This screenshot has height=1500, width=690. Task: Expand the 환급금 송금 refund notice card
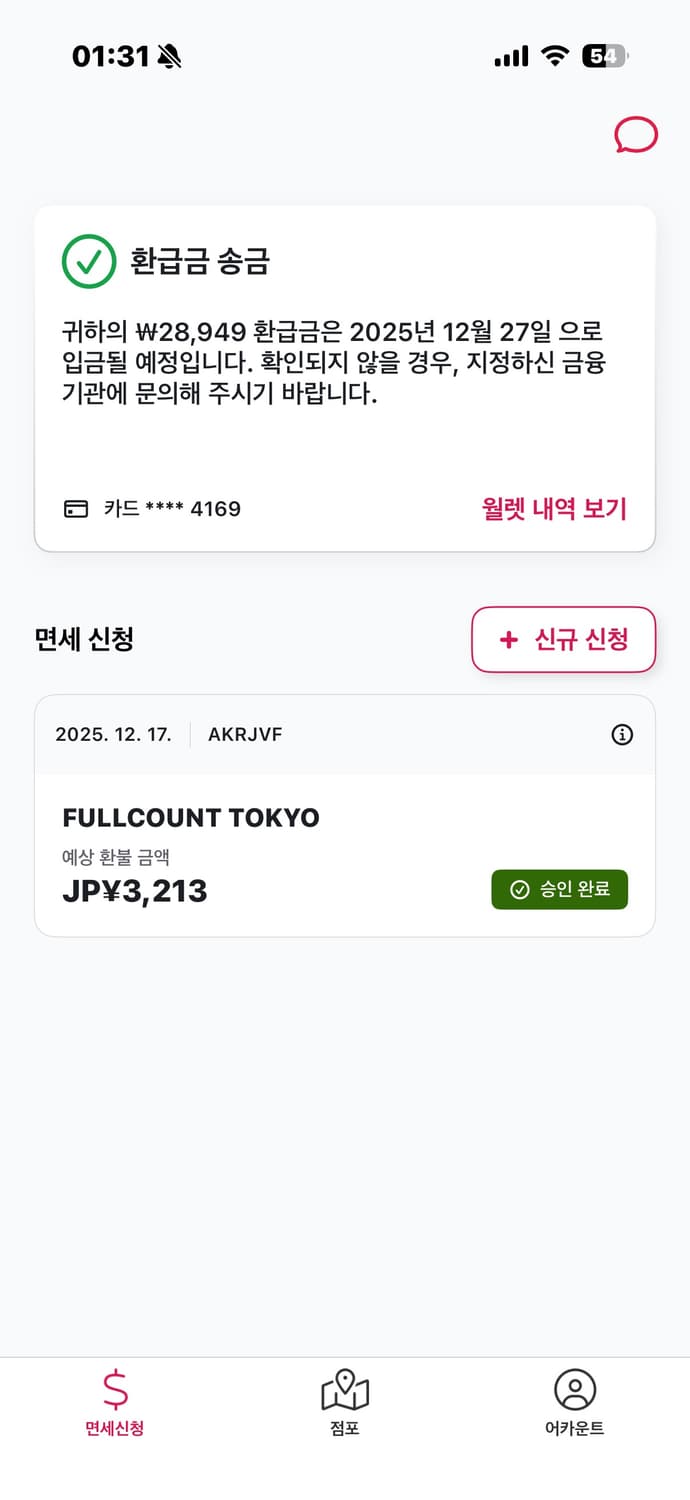click(344, 377)
